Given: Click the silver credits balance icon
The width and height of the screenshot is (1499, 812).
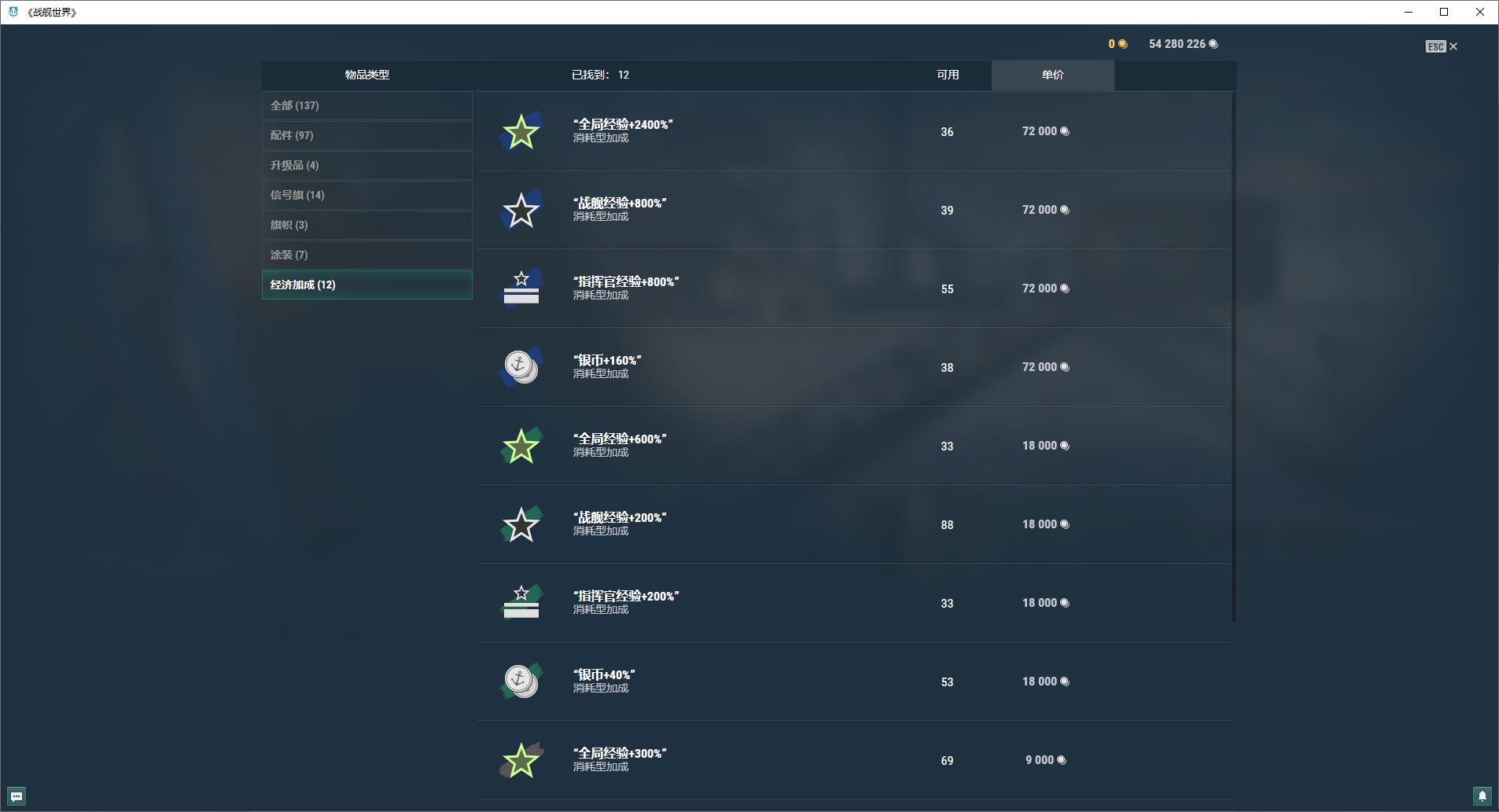Looking at the screenshot, I should click(x=1214, y=44).
